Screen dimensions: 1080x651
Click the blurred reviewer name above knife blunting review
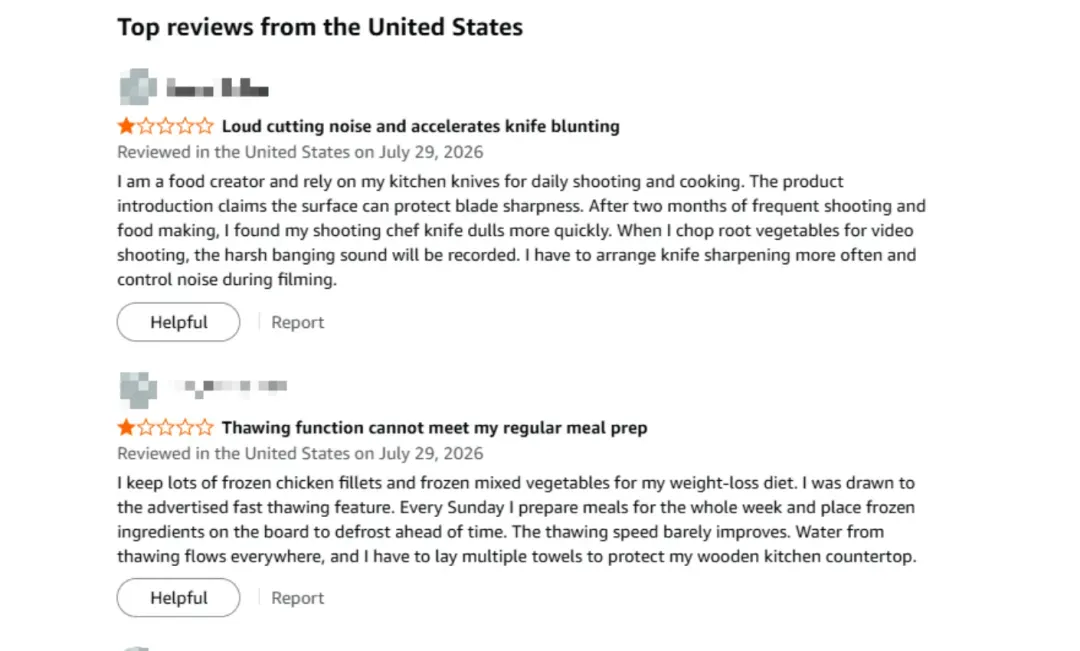coord(217,88)
